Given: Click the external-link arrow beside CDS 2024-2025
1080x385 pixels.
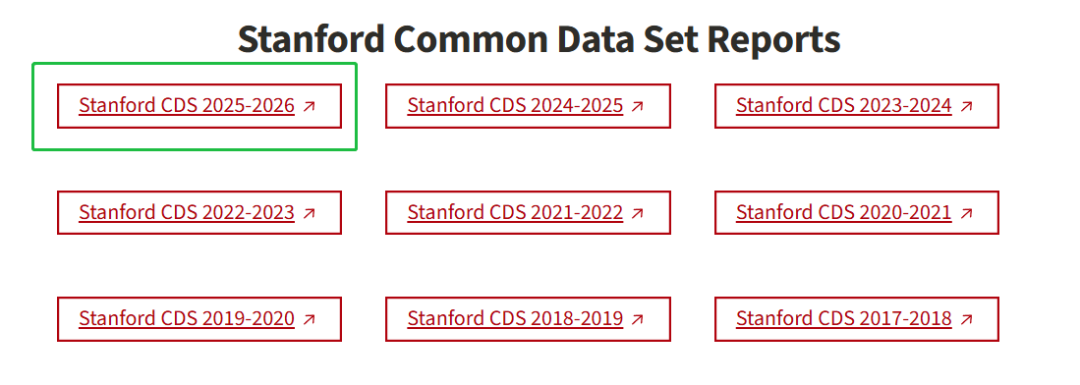Looking at the screenshot, I should pos(638,107).
